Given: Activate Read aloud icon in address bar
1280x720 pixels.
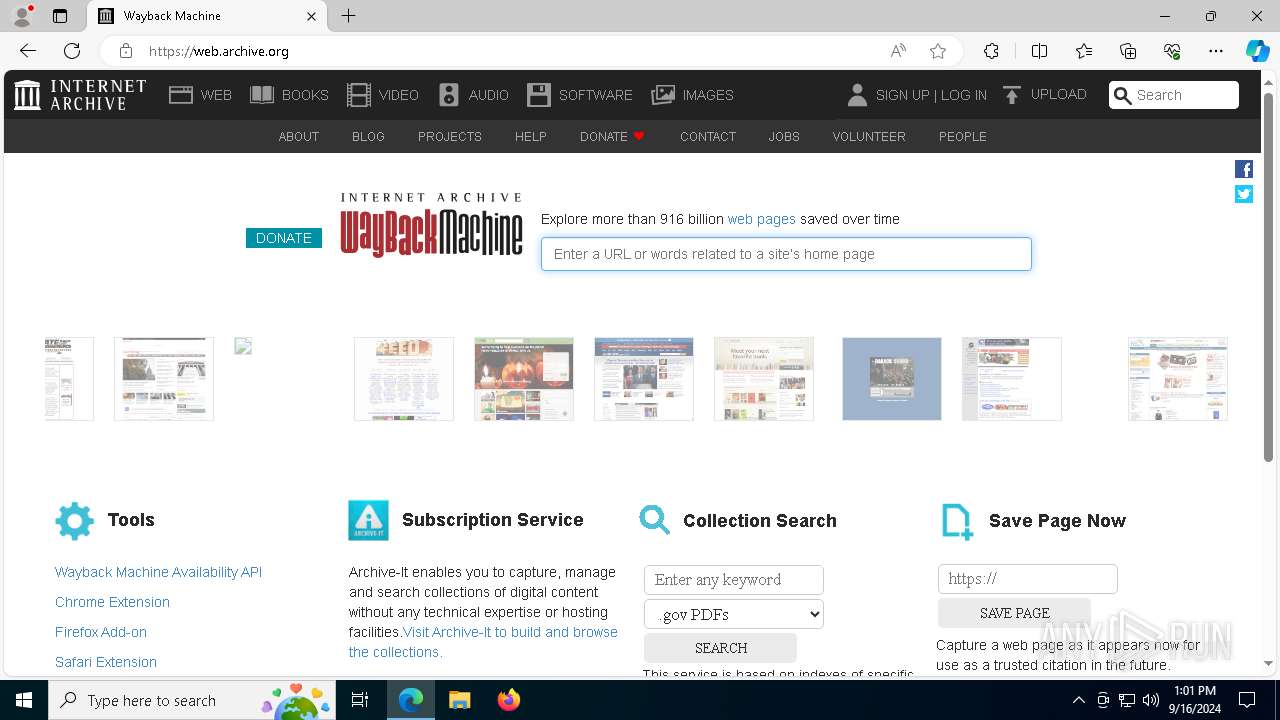Looking at the screenshot, I should [898, 51].
